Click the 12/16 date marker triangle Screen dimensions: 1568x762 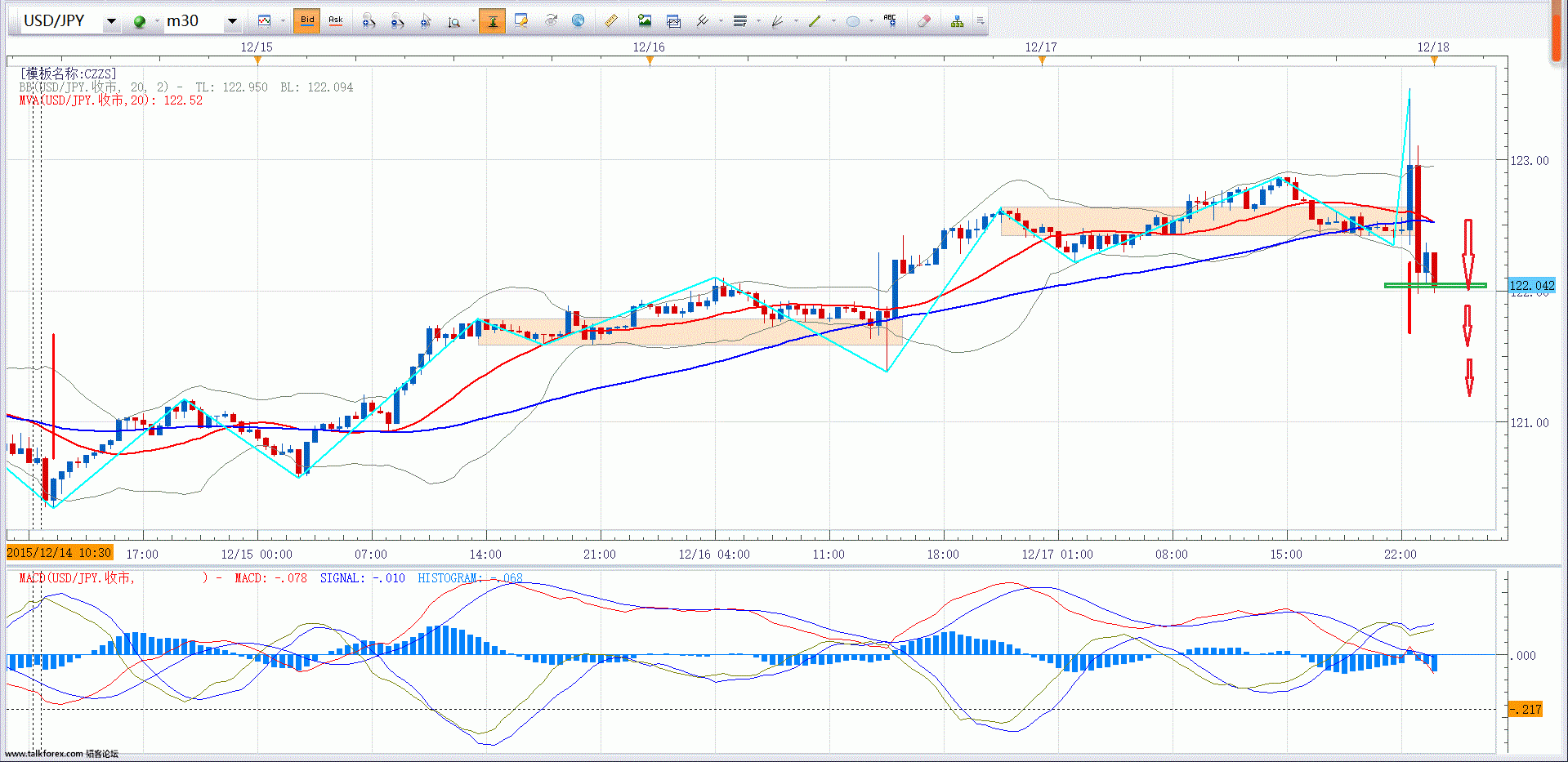point(650,60)
